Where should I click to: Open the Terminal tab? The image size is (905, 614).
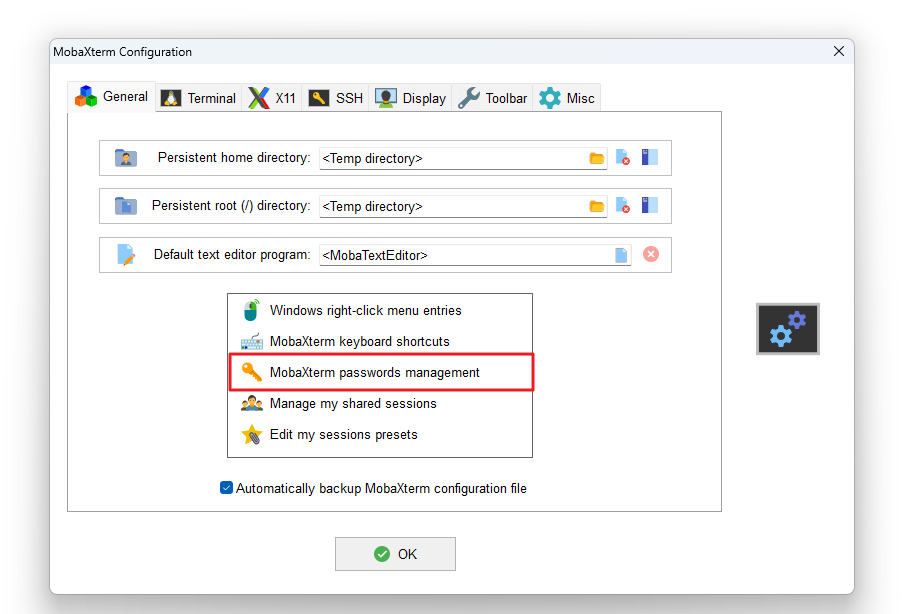click(199, 98)
